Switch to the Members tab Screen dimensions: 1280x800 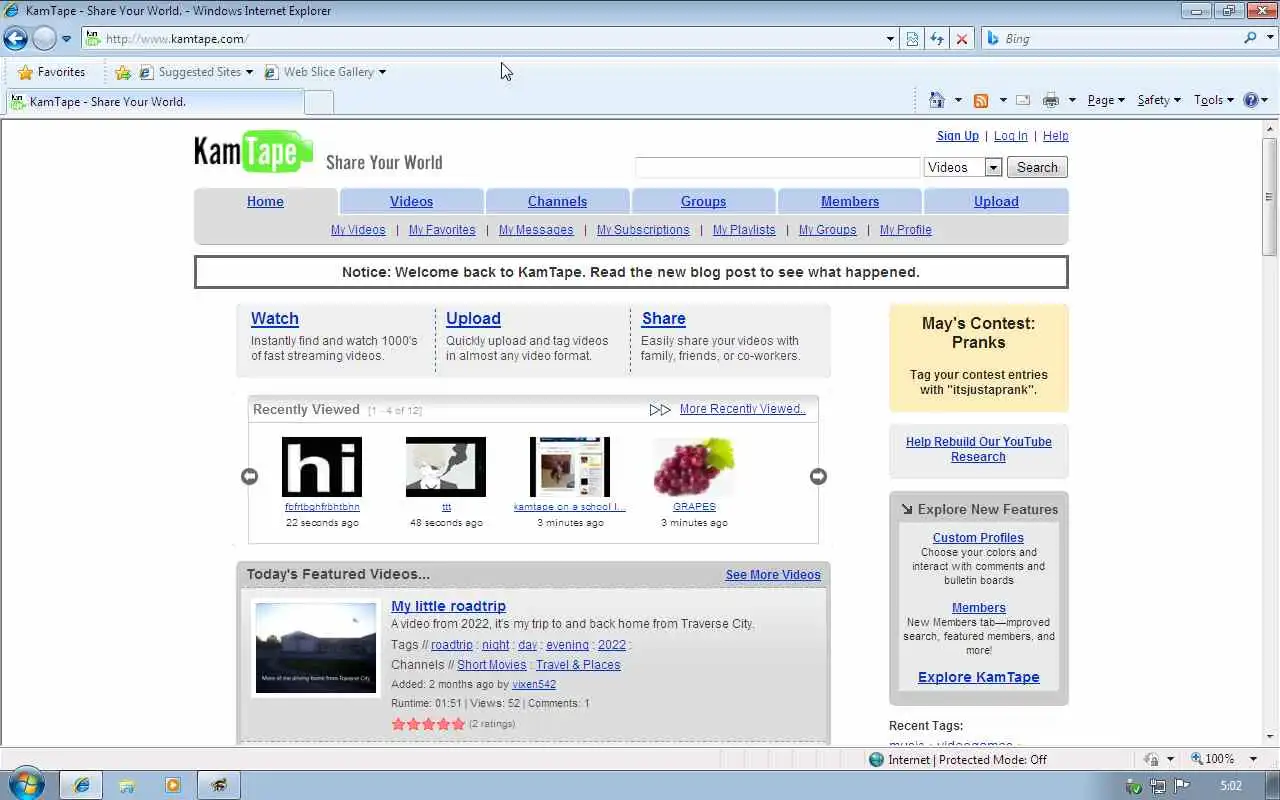(x=849, y=201)
